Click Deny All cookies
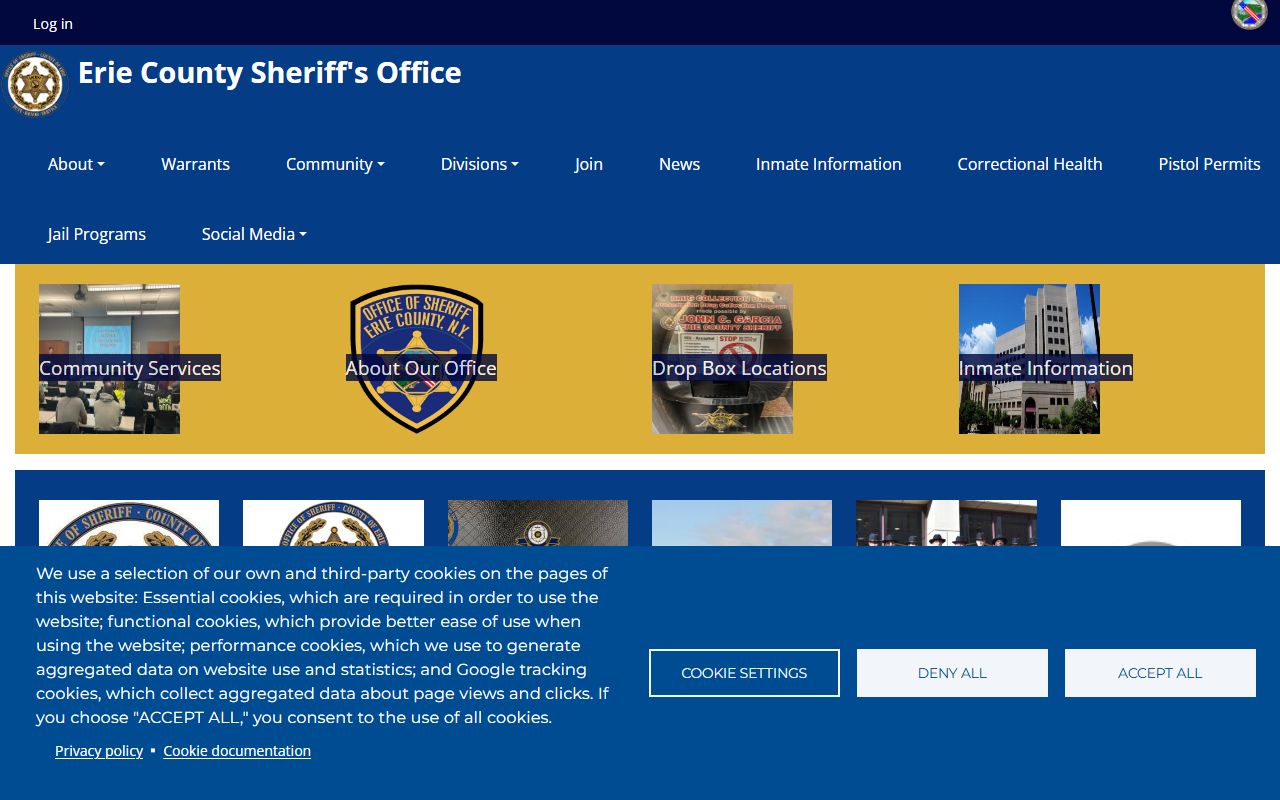This screenshot has width=1280, height=800. pyautogui.click(x=952, y=673)
